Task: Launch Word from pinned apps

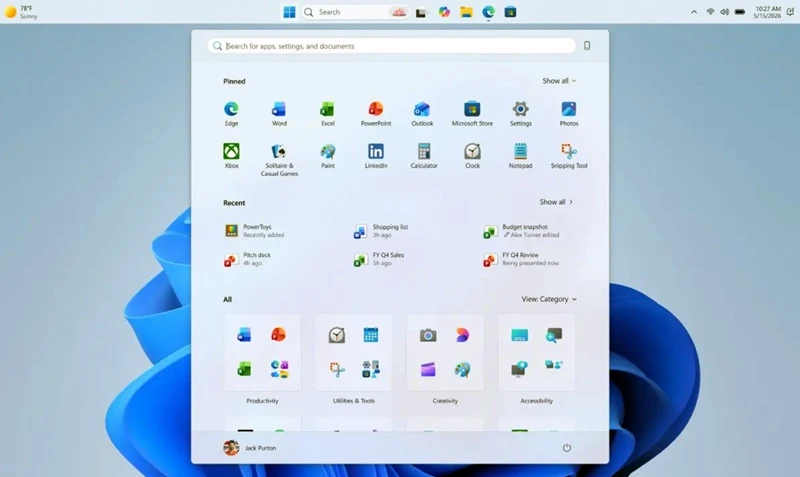Action: click(x=279, y=113)
